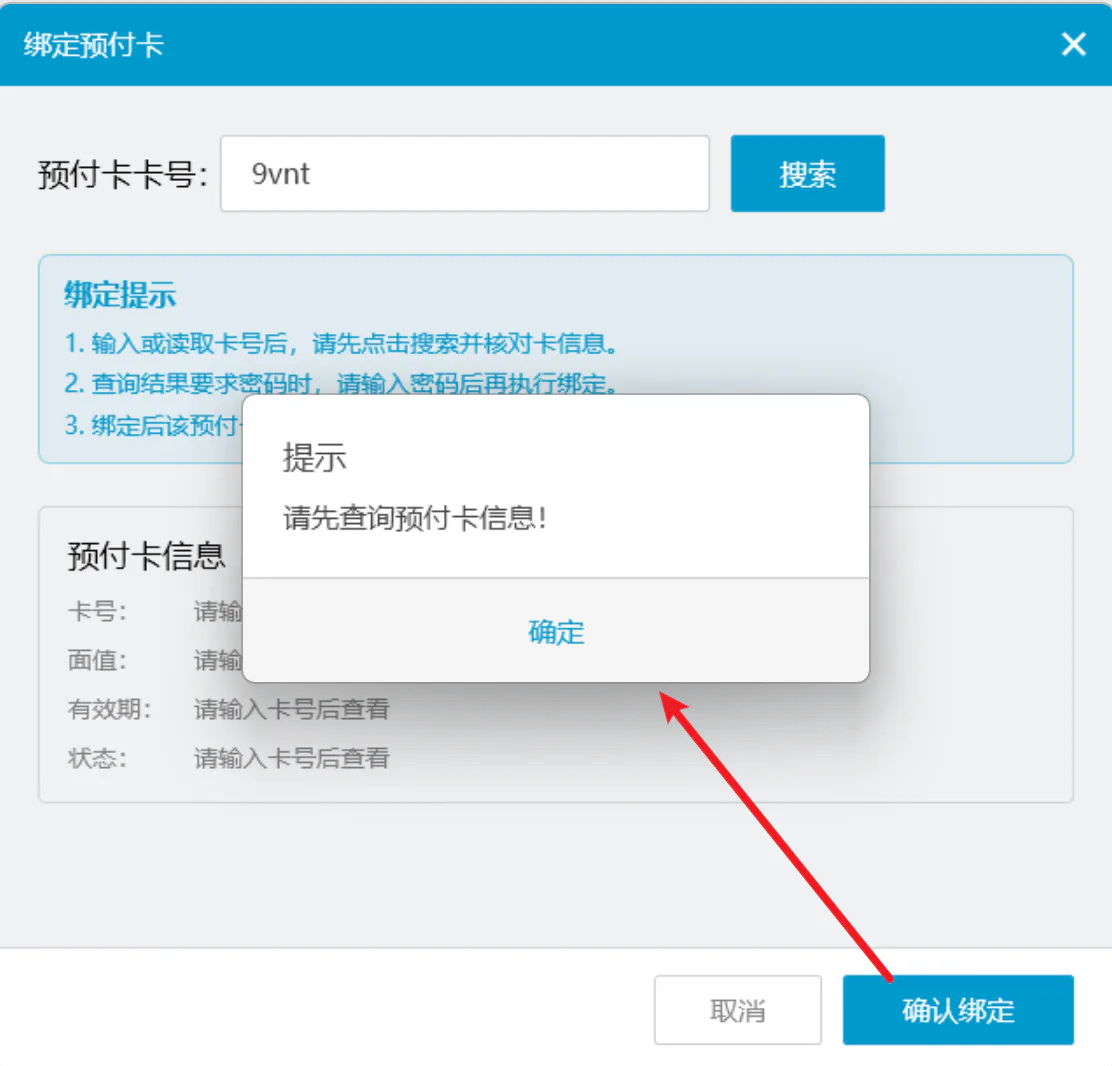Click the 预付卡信息 section title
Viewport: 1112px width, 1066px height.
pyautogui.click(x=146, y=555)
